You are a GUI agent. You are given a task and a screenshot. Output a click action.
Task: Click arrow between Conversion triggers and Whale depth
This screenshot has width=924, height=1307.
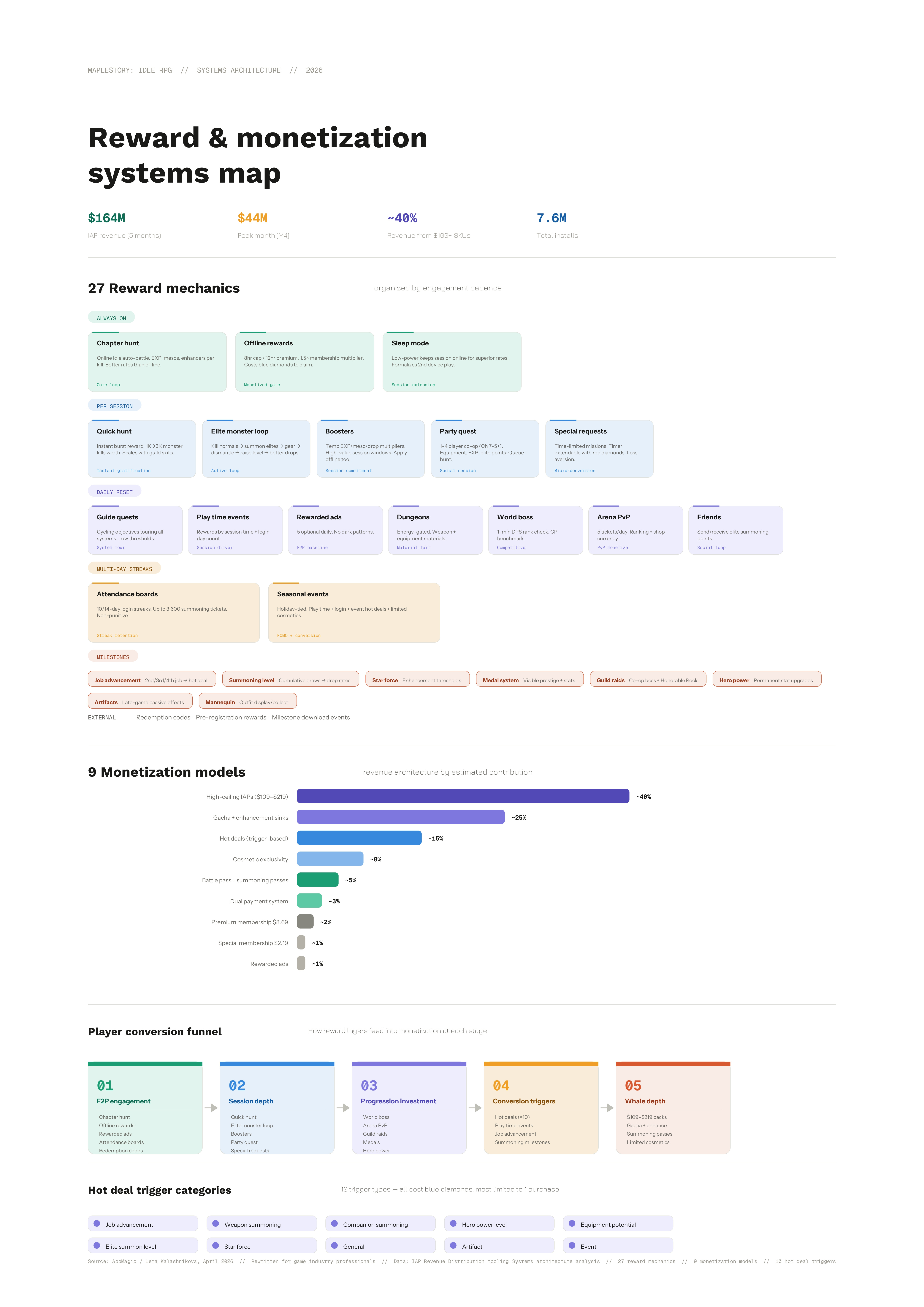[x=607, y=1108]
